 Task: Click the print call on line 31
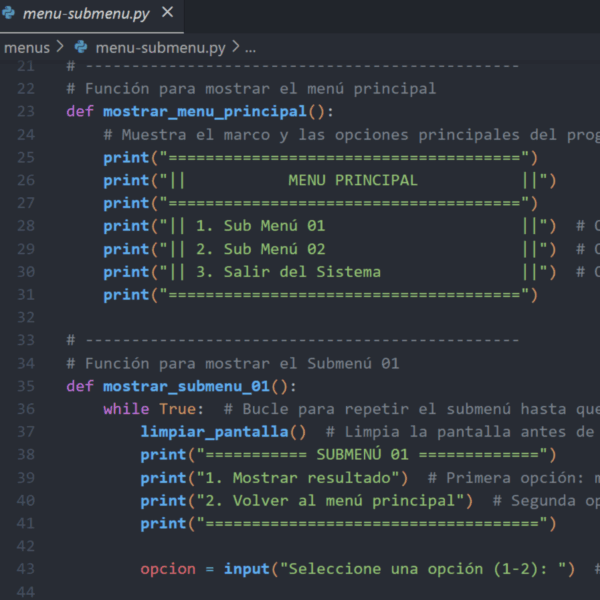(x=126, y=295)
